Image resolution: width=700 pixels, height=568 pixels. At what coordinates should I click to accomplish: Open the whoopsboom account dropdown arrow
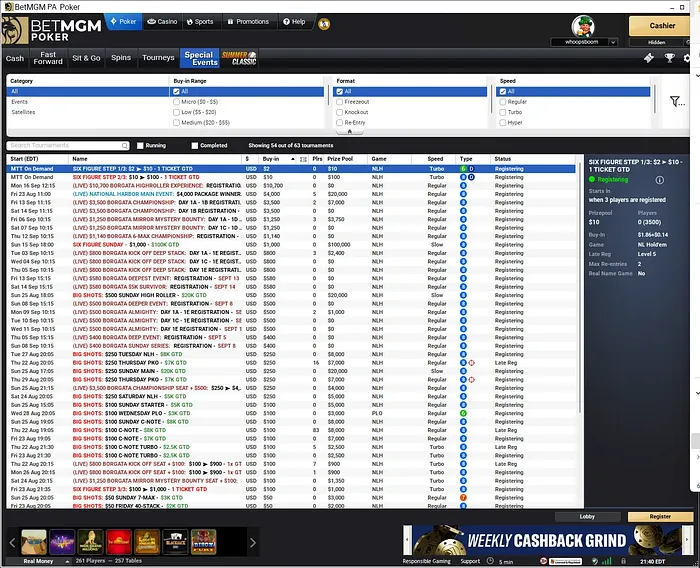(613, 42)
